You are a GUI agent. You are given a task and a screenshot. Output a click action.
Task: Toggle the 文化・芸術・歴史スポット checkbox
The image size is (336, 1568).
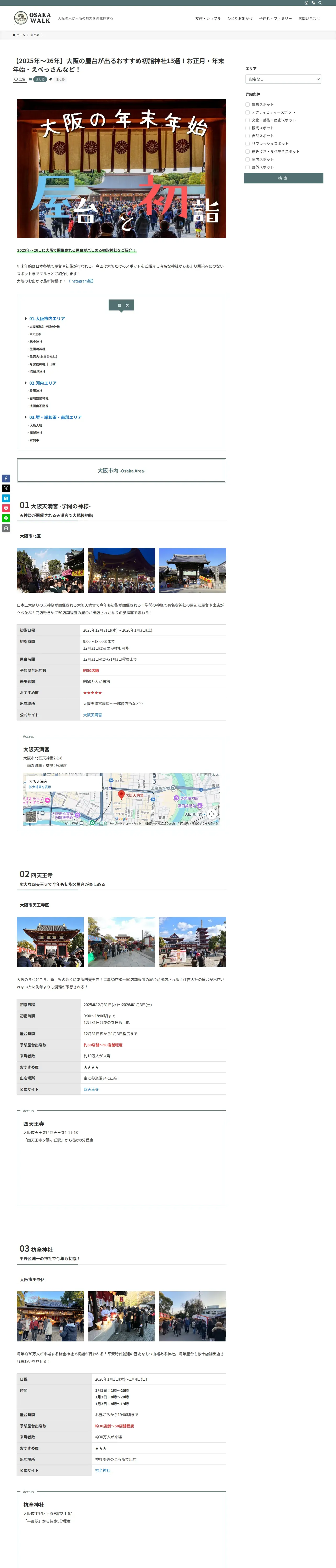pos(248,120)
